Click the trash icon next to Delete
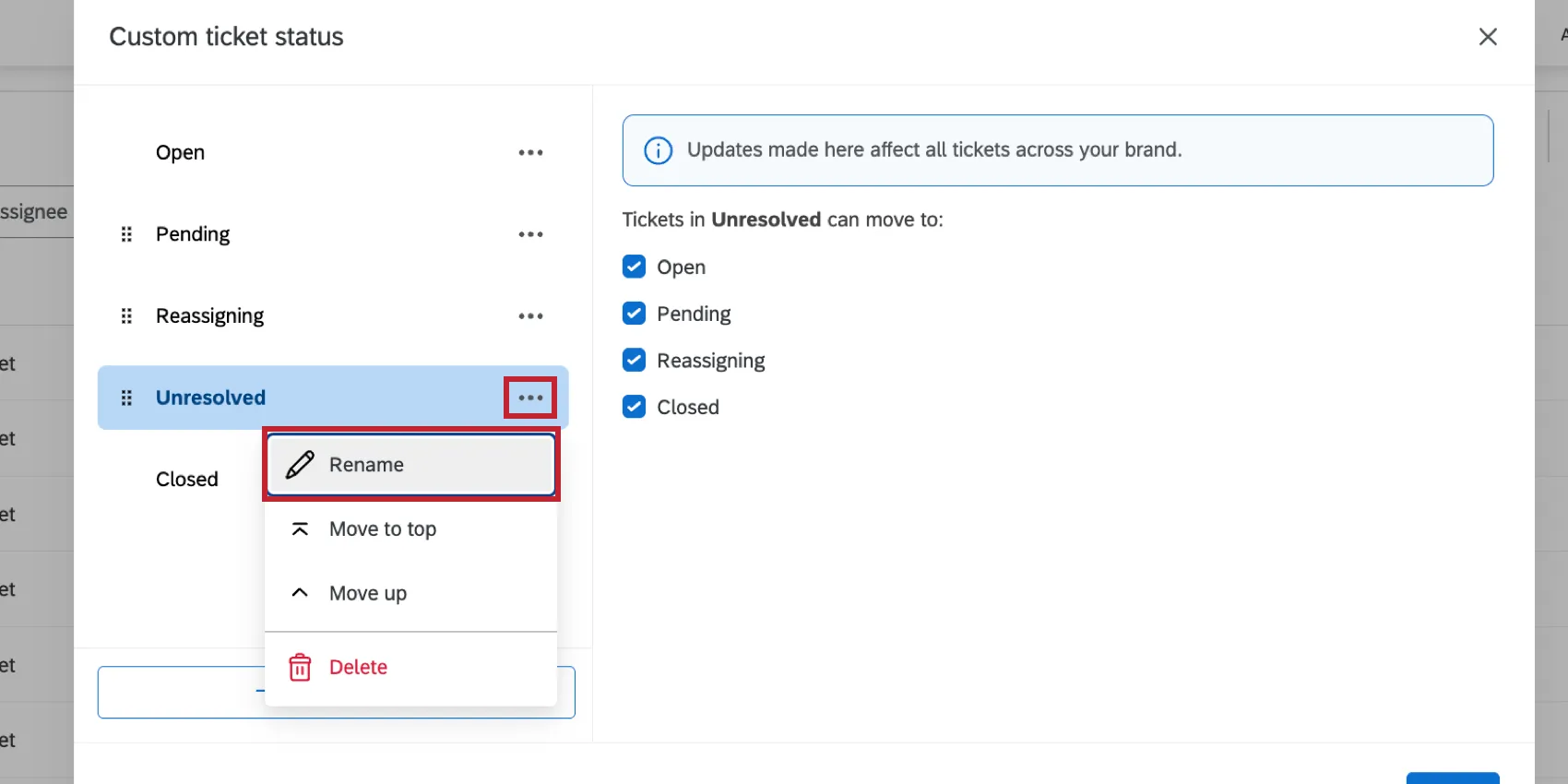Screen dimensions: 1568x784 pyautogui.click(x=300, y=667)
